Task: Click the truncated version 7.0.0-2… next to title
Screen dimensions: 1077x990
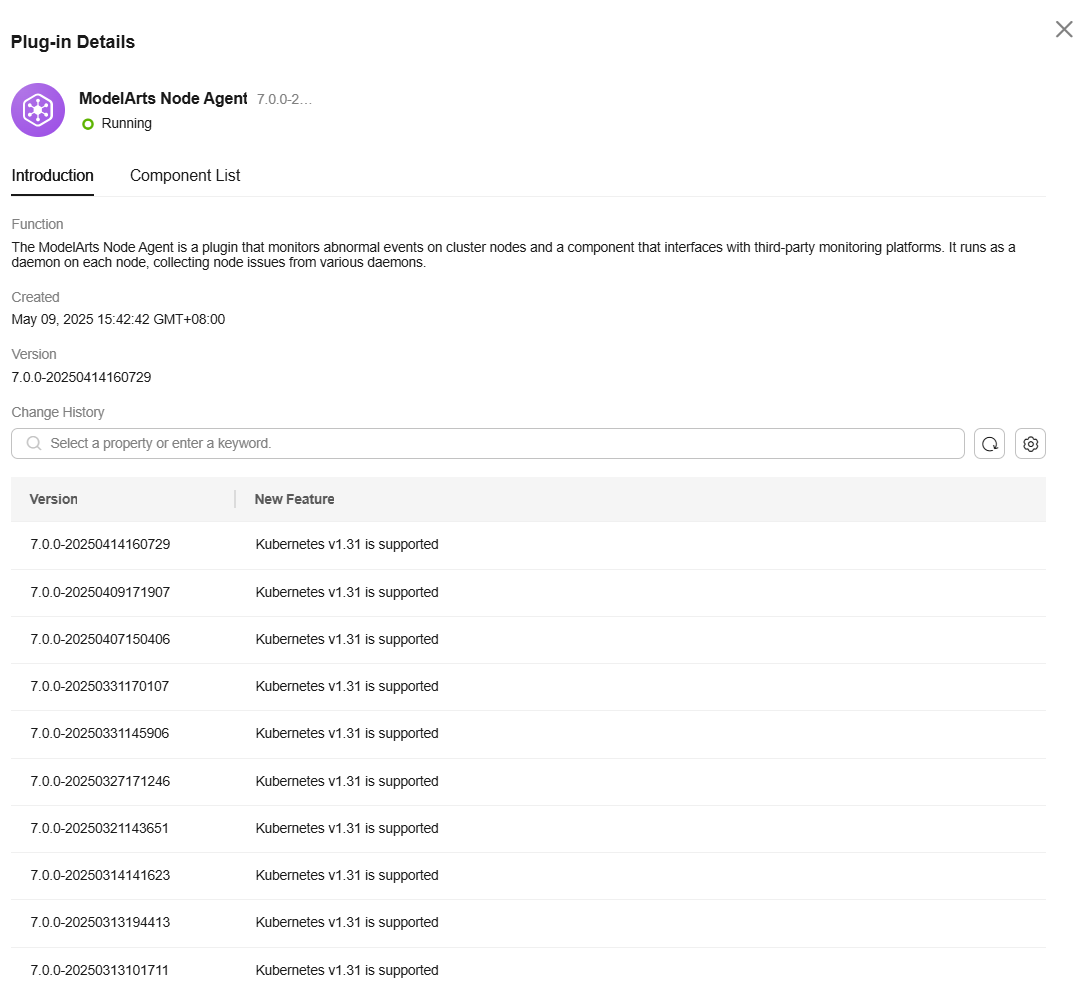Action: (284, 100)
